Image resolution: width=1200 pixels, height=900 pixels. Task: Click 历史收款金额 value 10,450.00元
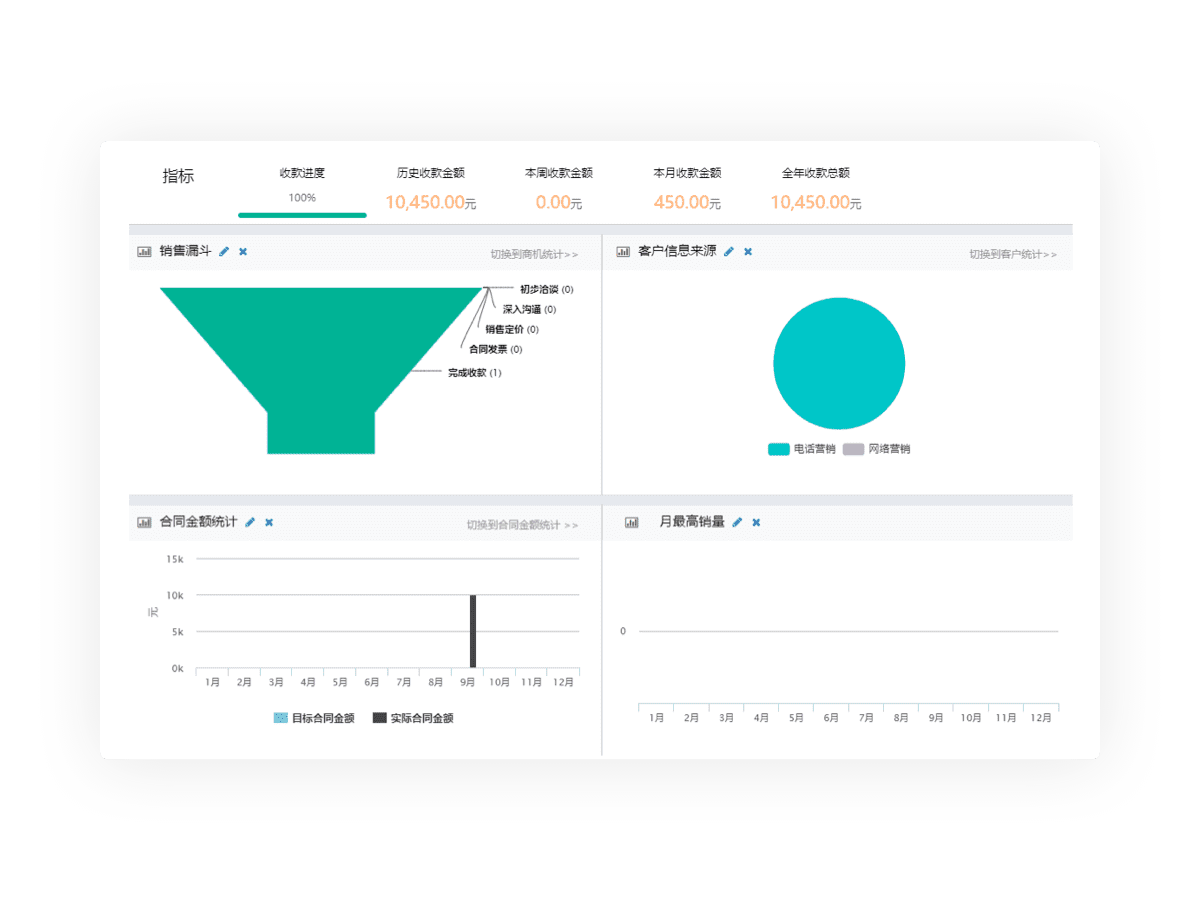(x=430, y=202)
